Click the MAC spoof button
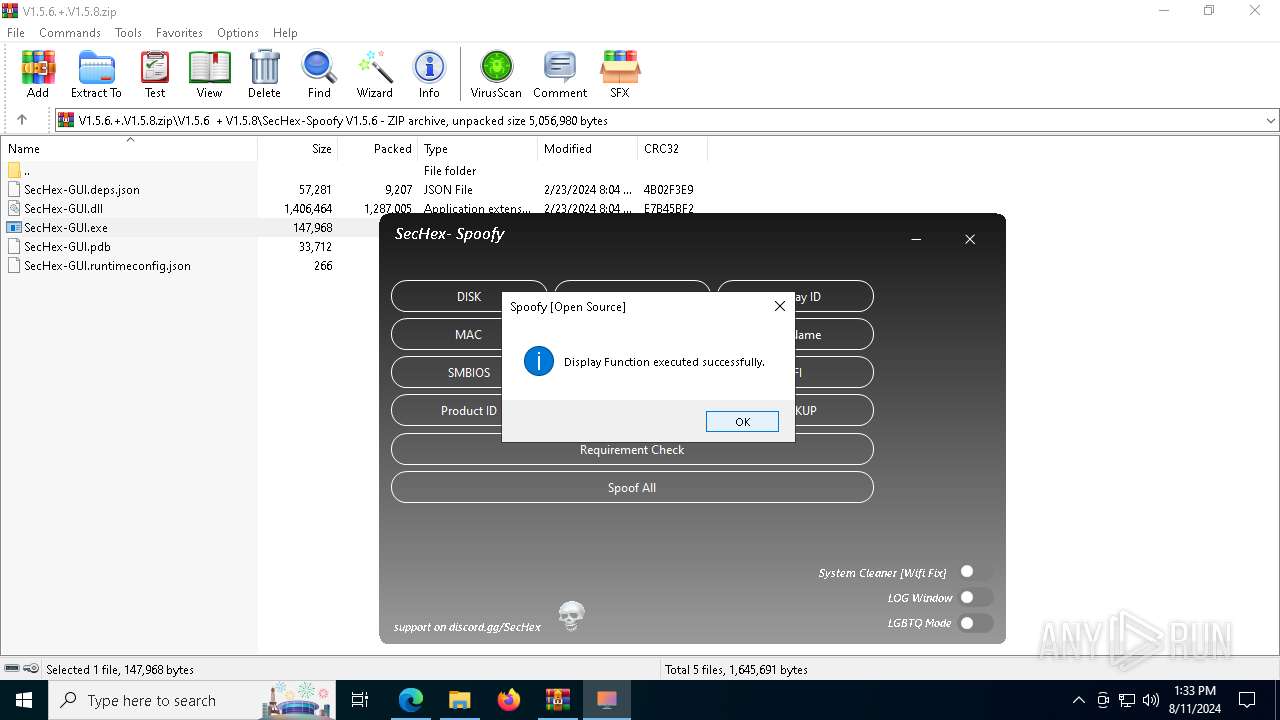This screenshot has width=1280, height=720. (469, 335)
